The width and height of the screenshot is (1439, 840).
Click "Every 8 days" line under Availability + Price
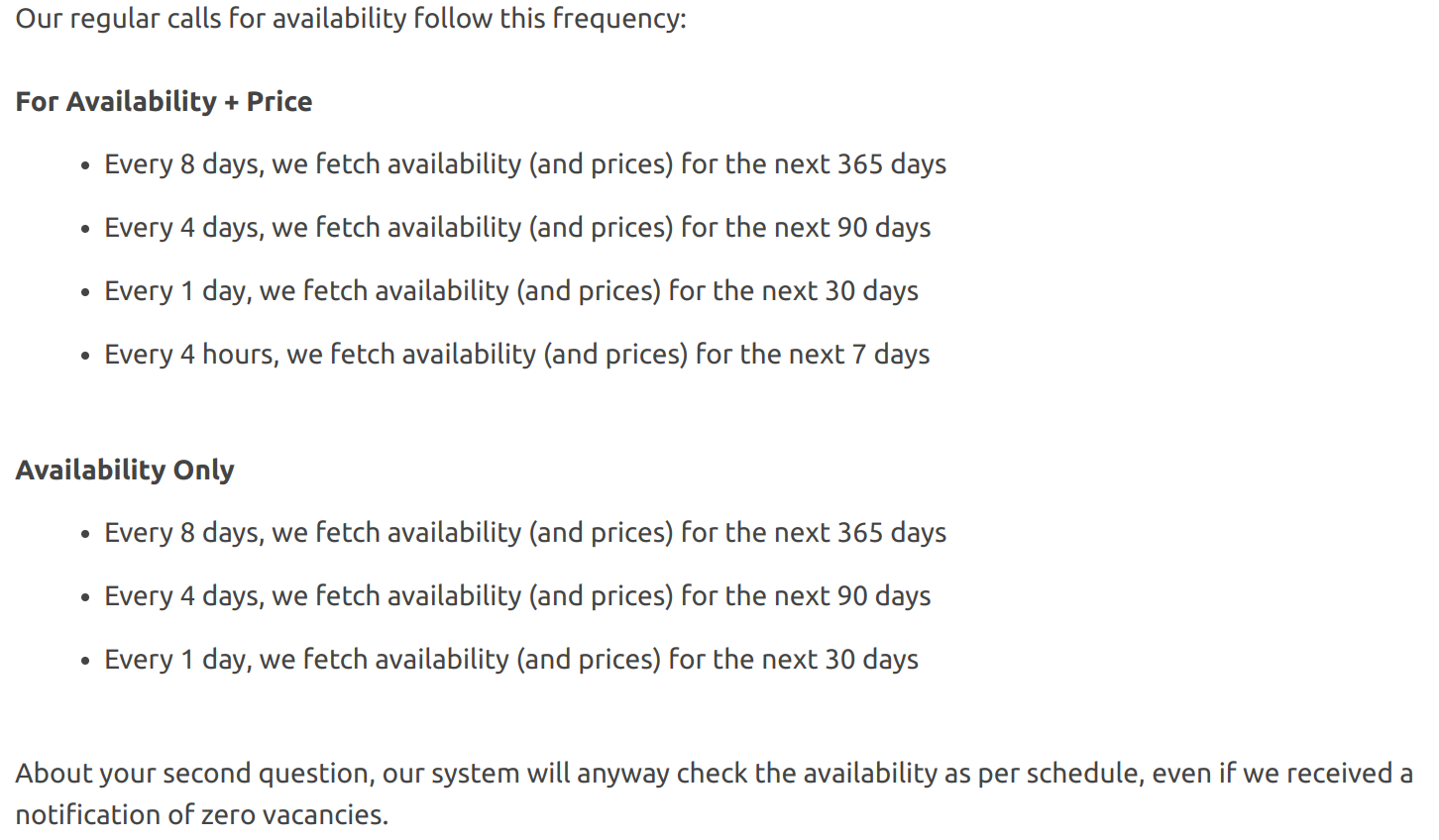(525, 164)
